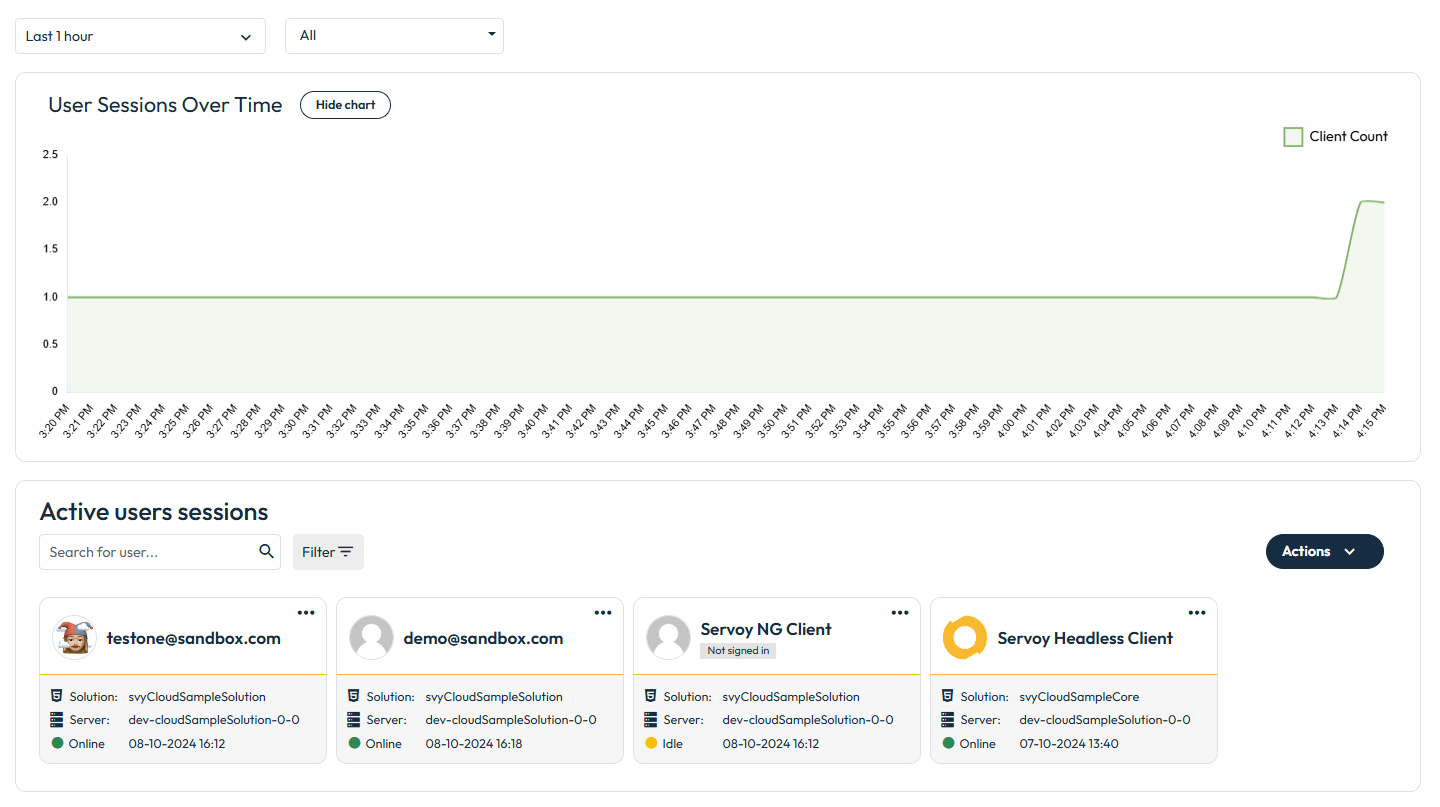The height and width of the screenshot is (807, 1440).
Task: Click the HTML5 solution icon on Headless Client card
Action: pos(948,696)
